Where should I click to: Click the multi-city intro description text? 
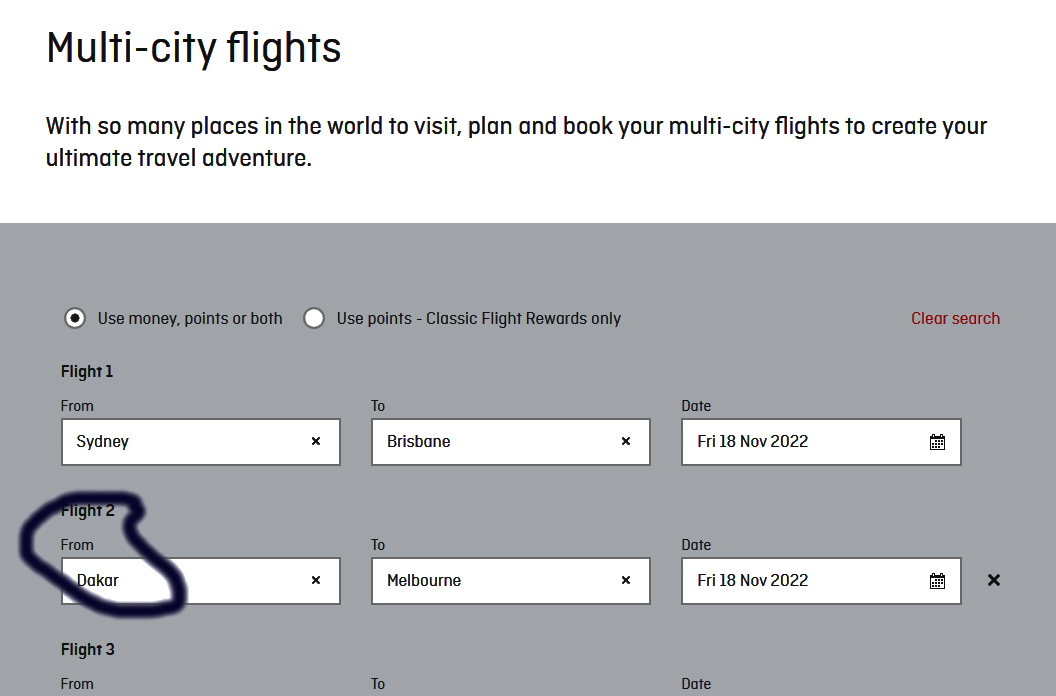pyautogui.click(x=516, y=142)
